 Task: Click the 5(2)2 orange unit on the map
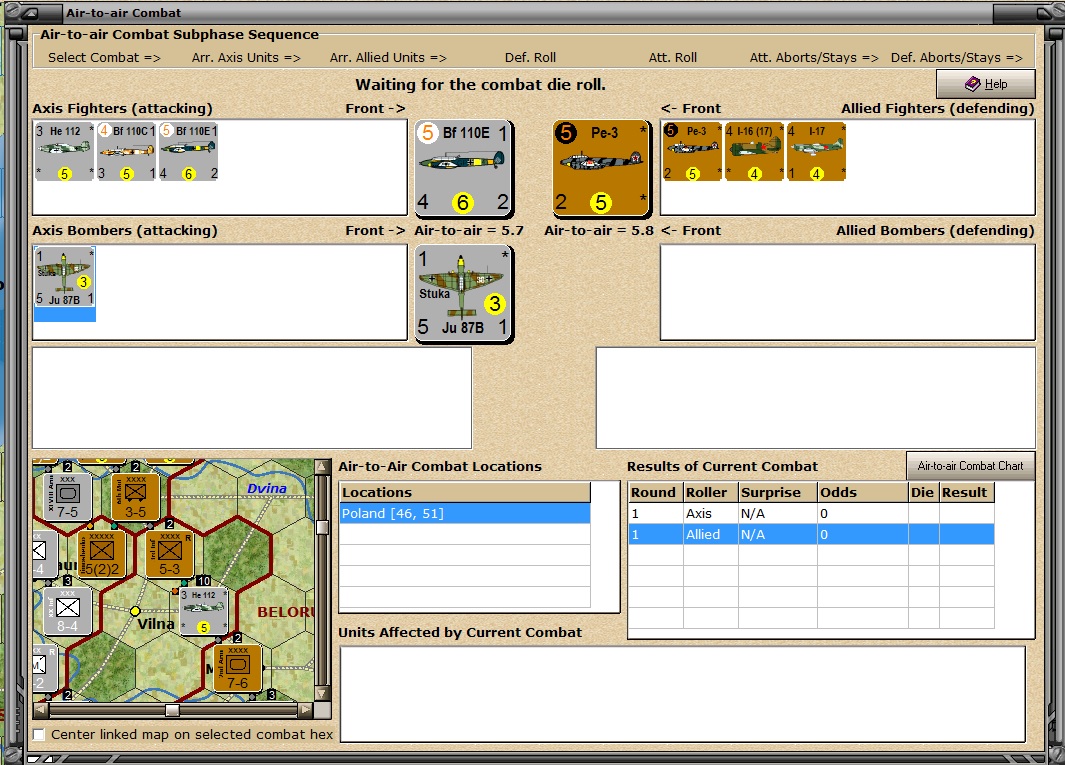pos(102,554)
